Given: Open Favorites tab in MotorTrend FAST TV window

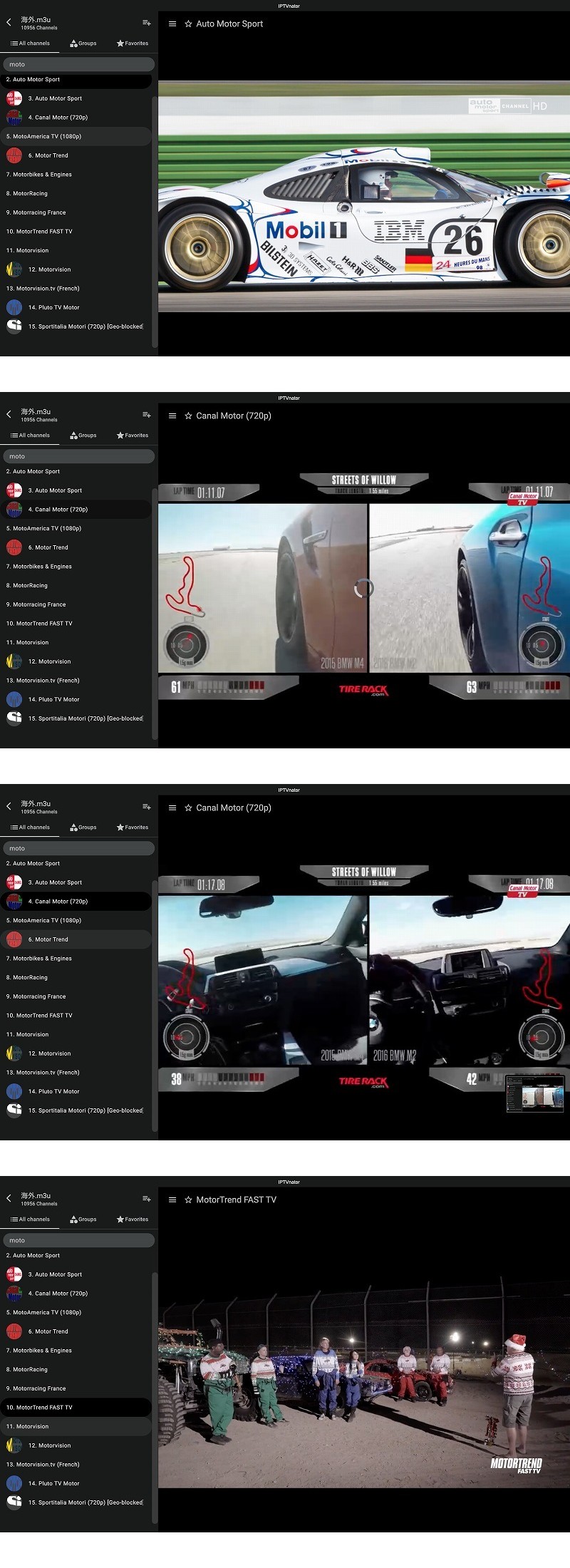Looking at the screenshot, I should pyautogui.click(x=133, y=1219).
